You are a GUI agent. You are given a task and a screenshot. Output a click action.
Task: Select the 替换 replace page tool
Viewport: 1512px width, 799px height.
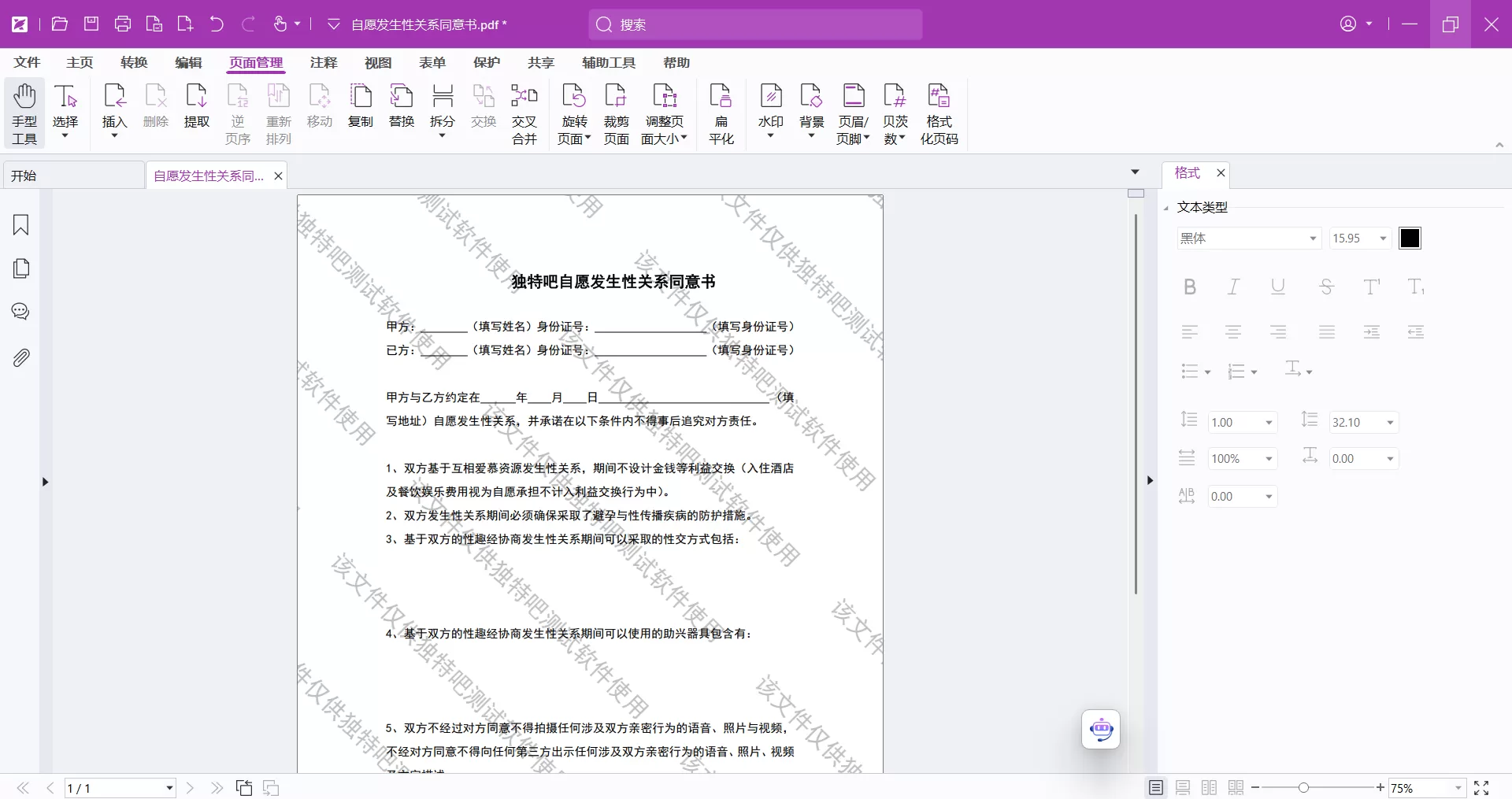pyautogui.click(x=402, y=110)
